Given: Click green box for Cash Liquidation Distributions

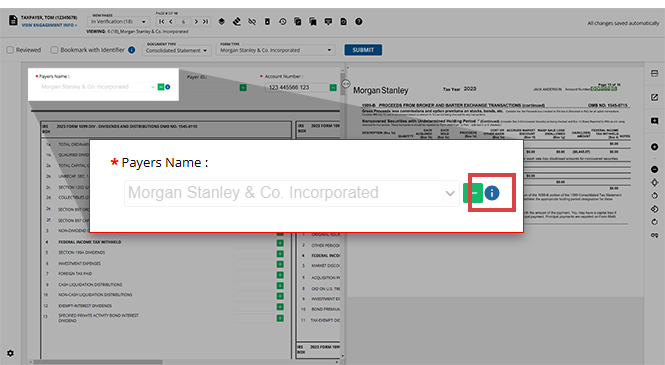Looking at the screenshot, I should point(280,285).
